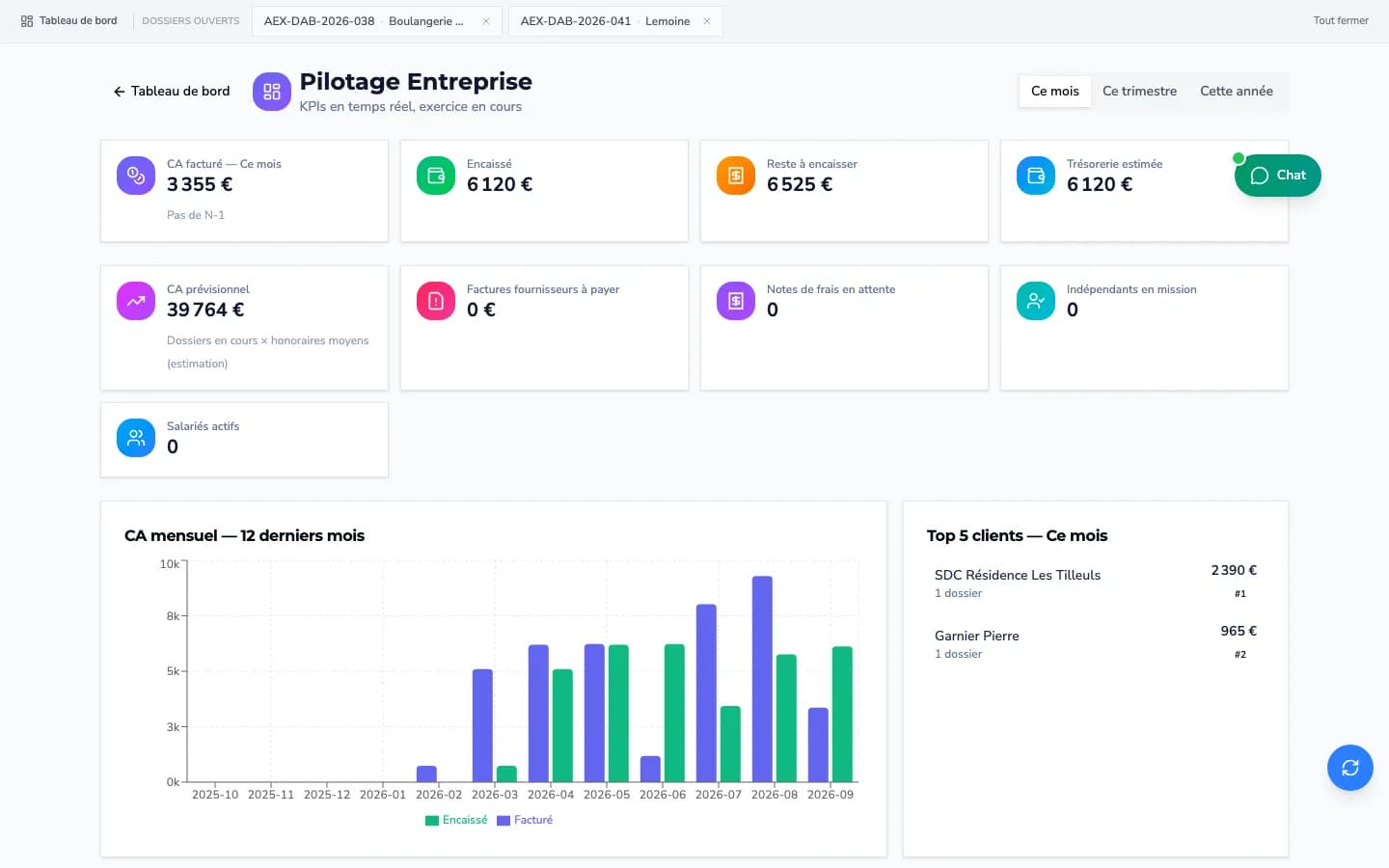Click Tout fermer to close all dossiers
This screenshot has width=1389, height=868.
point(1341,20)
